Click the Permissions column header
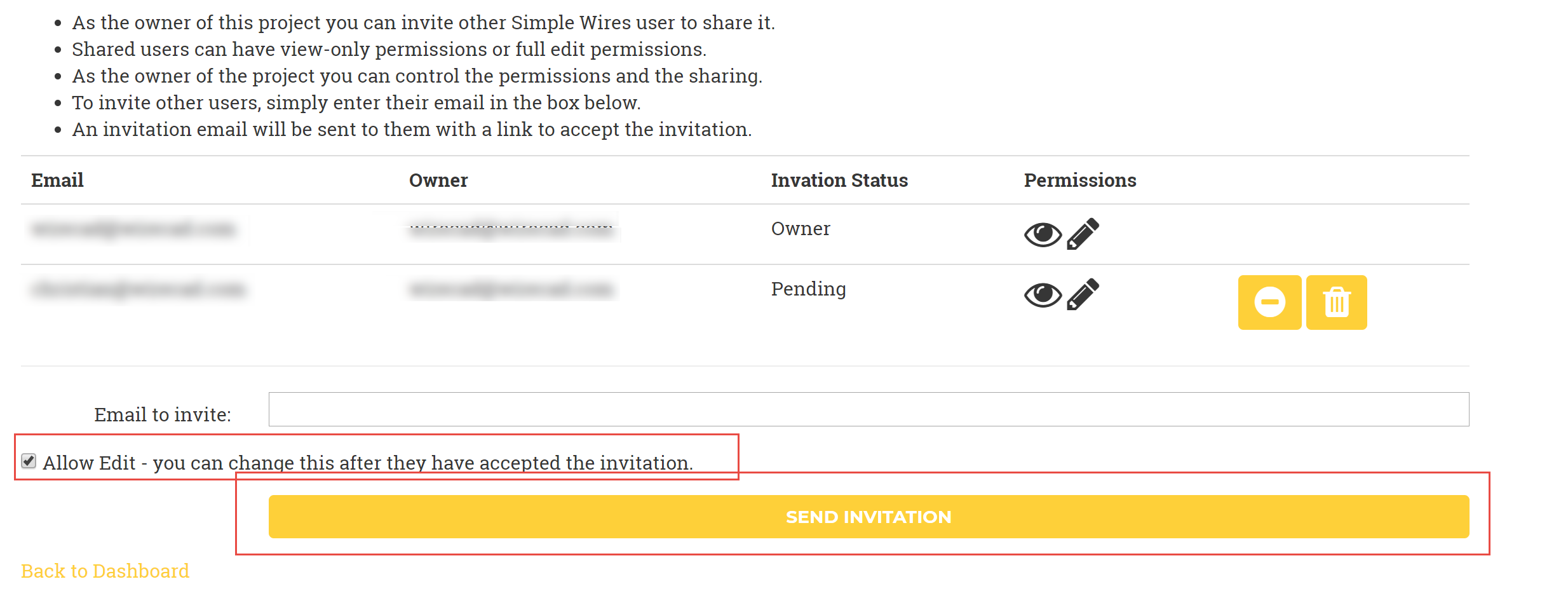The width and height of the screenshot is (1568, 612). point(1080,180)
